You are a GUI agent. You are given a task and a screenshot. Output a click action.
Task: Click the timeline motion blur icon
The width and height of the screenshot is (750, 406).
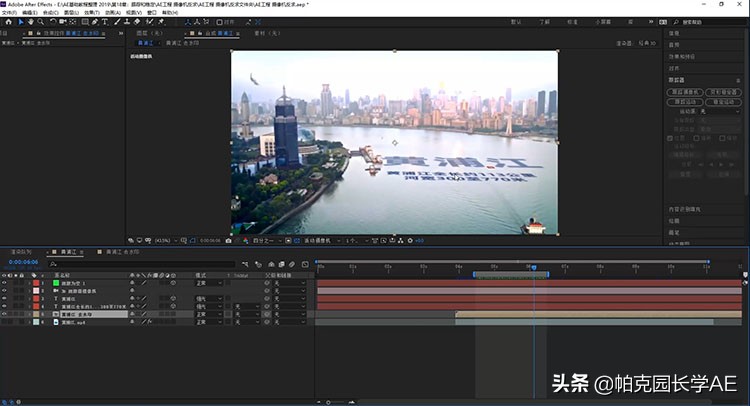pos(292,264)
